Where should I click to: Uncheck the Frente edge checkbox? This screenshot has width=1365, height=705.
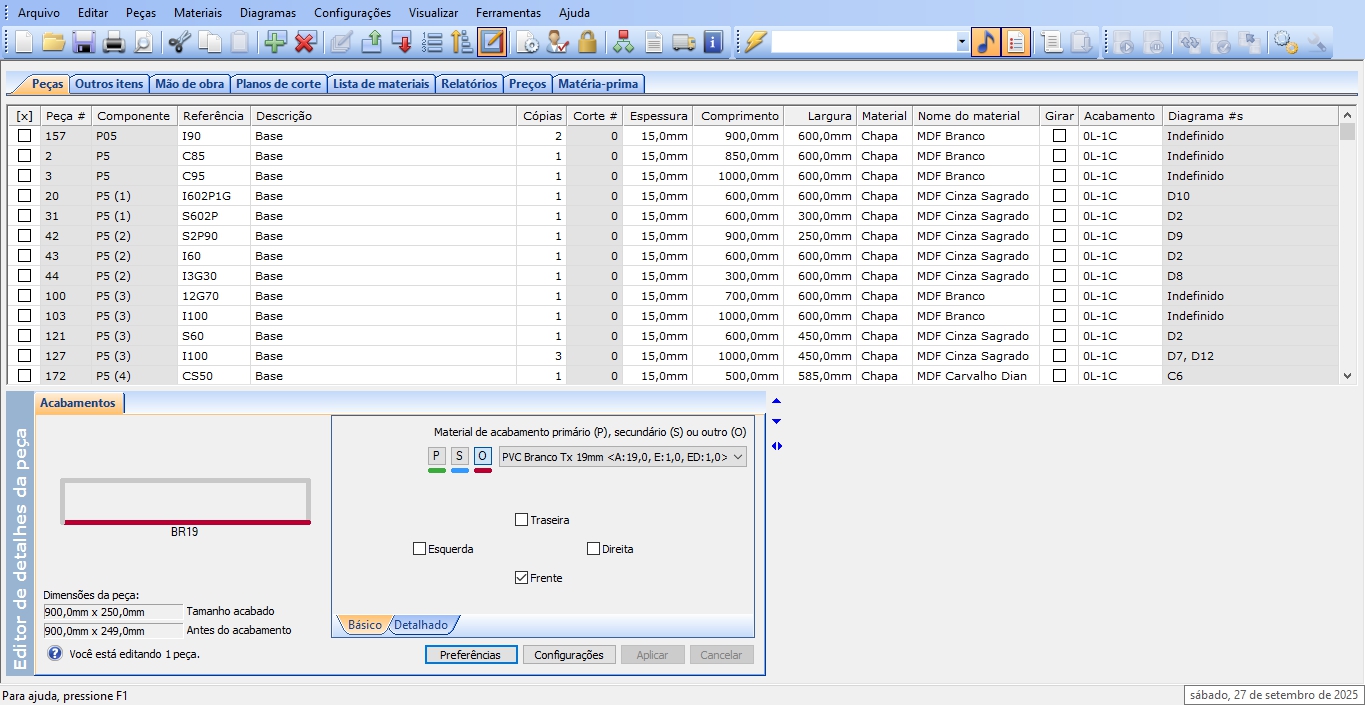[521, 578]
